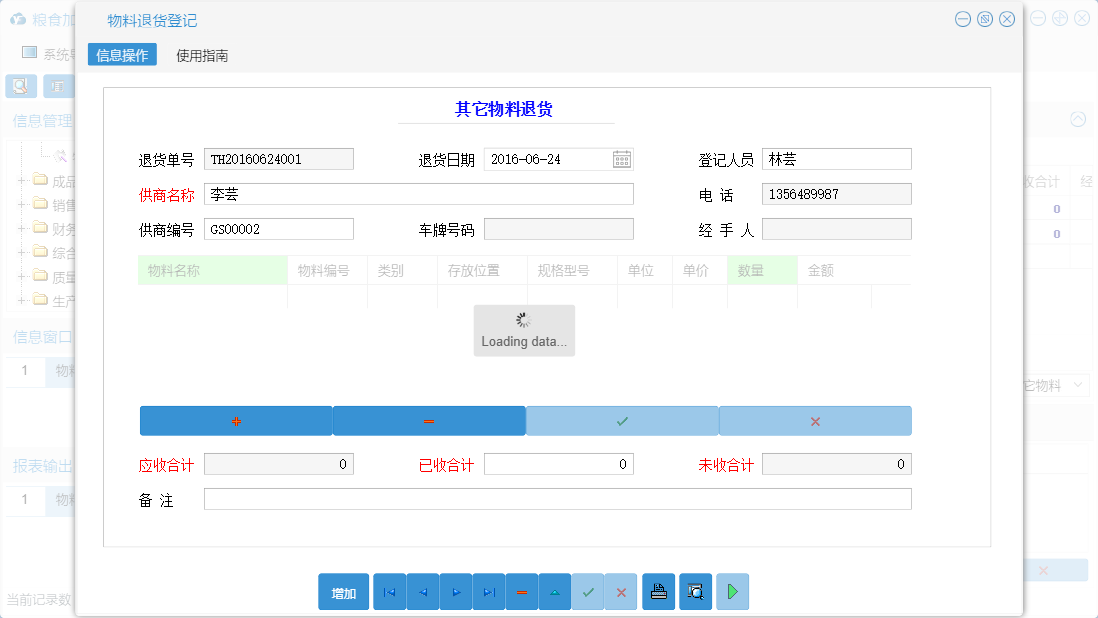
Task: Click the confirm checkmark icon in bottom toolbar
Action: pos(588,592)
